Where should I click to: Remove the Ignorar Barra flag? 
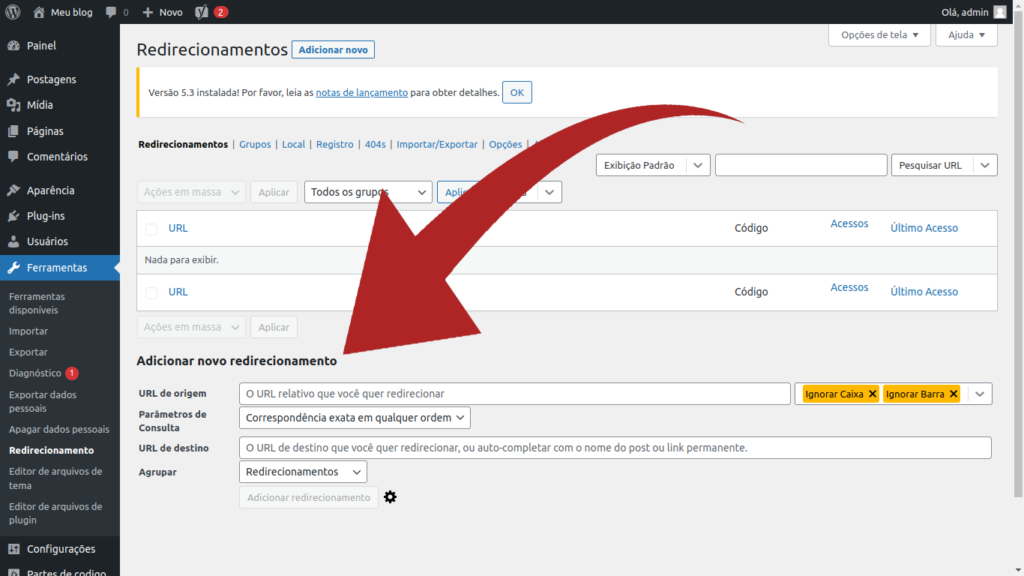point(953,394)
